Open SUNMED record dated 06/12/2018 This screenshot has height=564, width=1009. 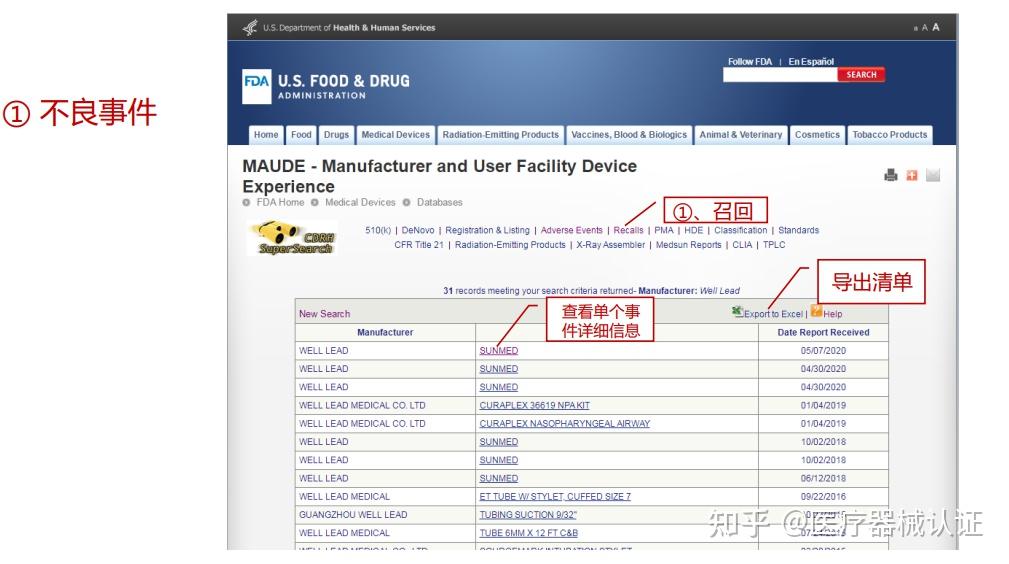pyautogui.click(x=499, y=478)
